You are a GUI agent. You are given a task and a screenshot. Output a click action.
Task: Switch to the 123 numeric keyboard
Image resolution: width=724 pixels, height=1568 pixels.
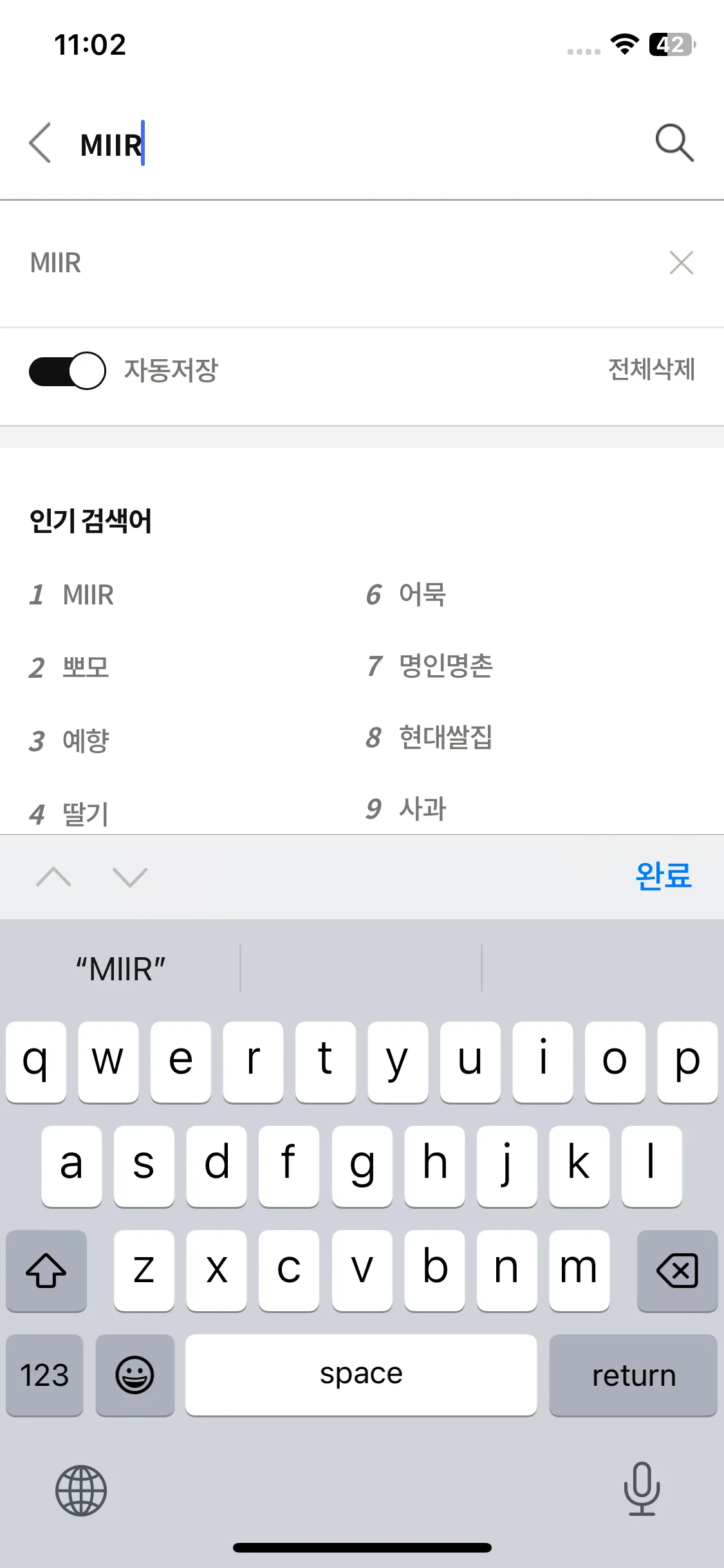pos(44,1375)
